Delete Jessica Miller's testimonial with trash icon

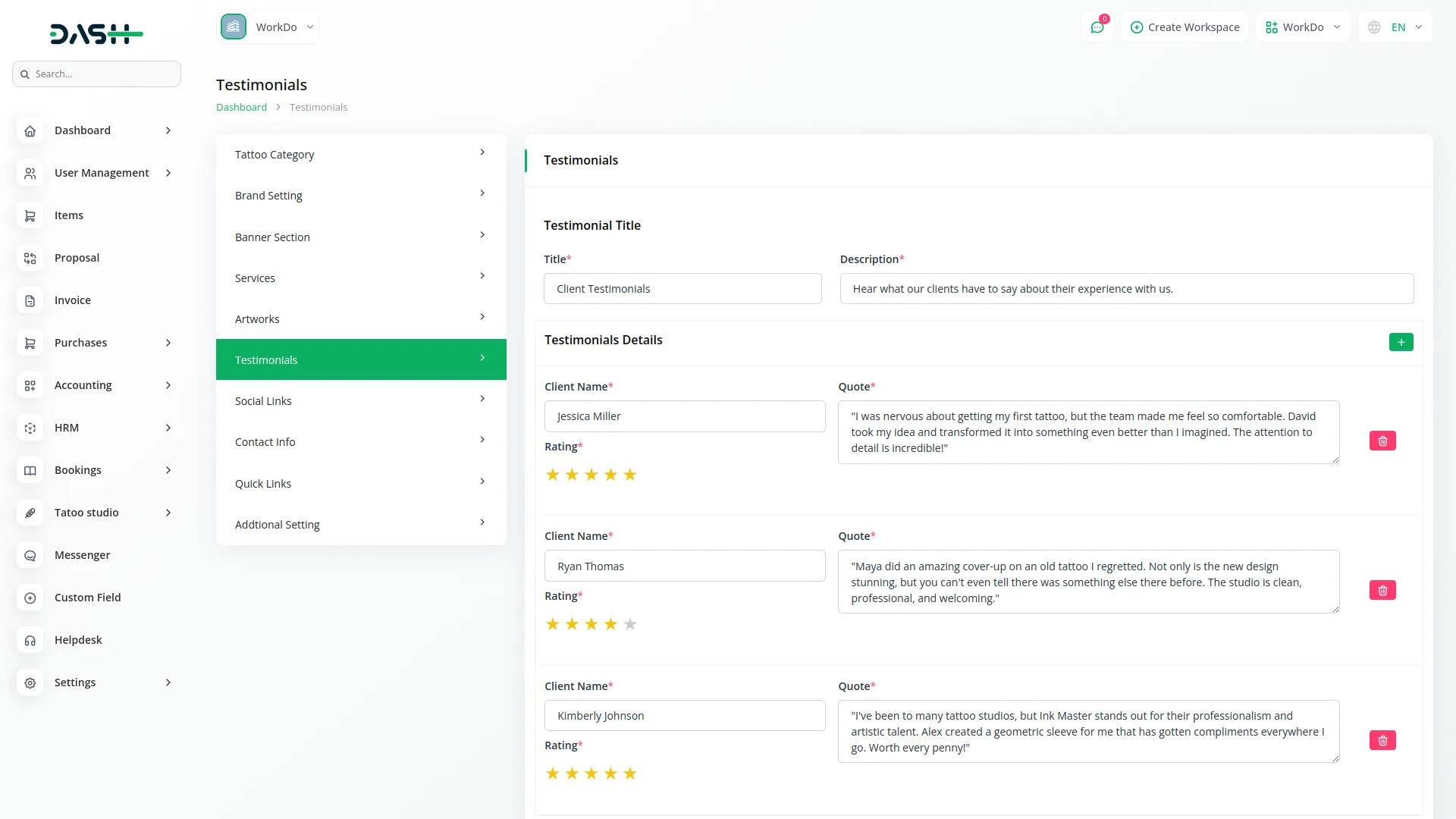[1382, 441]
